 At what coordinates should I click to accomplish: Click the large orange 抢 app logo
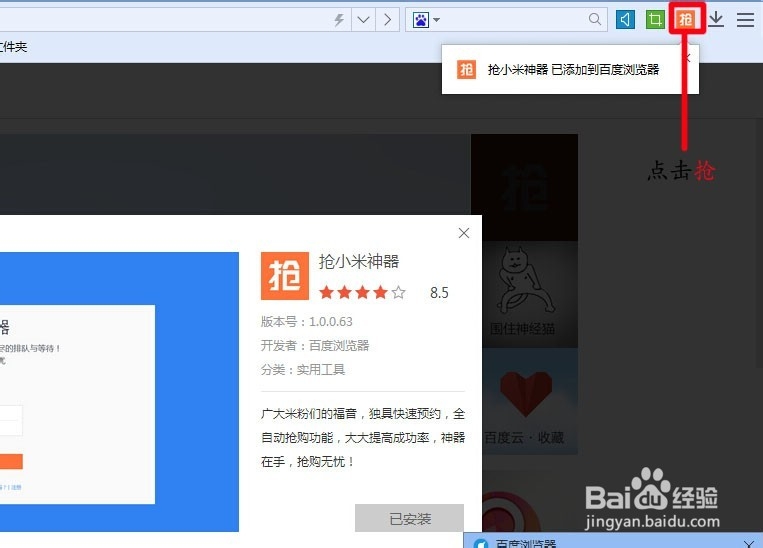pos(285,275)
